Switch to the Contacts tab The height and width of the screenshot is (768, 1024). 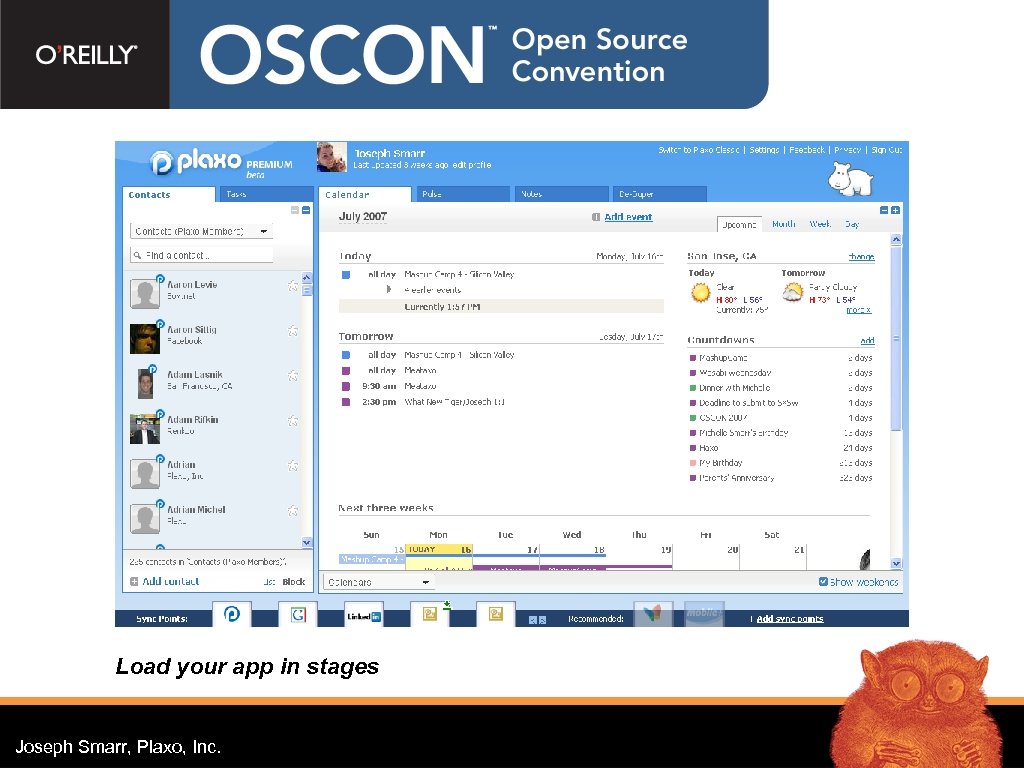[x=168, y=195]
